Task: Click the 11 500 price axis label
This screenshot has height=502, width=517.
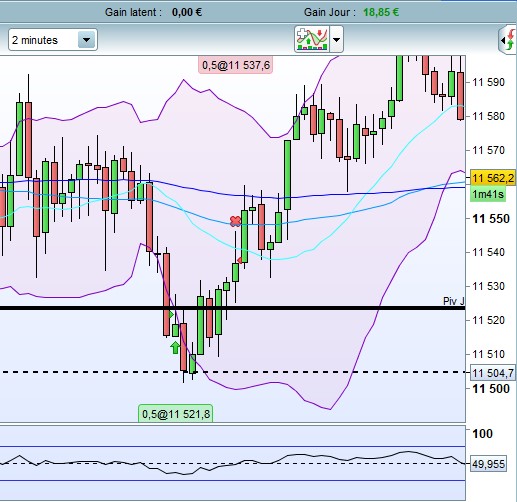Action: [x=491, y=389]
